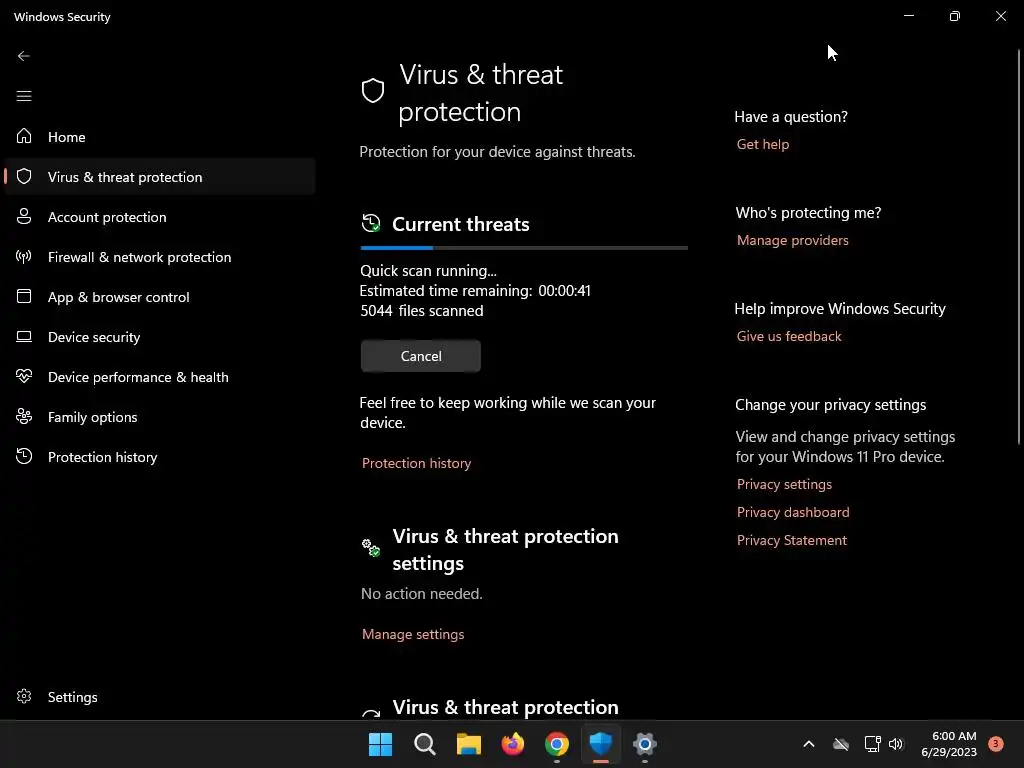Click 'Virus & threat protection settings' heading
This screenshot has height=768, width=1024.
[x=505, y=549]
